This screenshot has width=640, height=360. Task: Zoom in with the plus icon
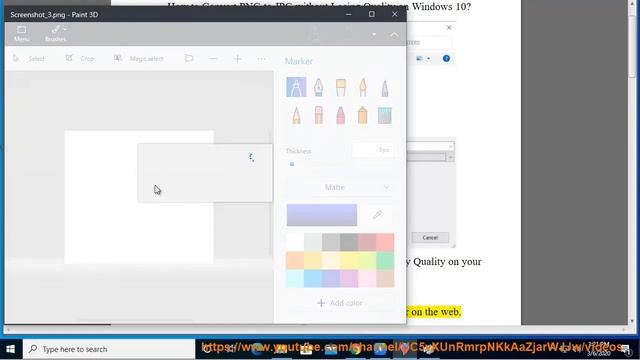coord(238,59)
